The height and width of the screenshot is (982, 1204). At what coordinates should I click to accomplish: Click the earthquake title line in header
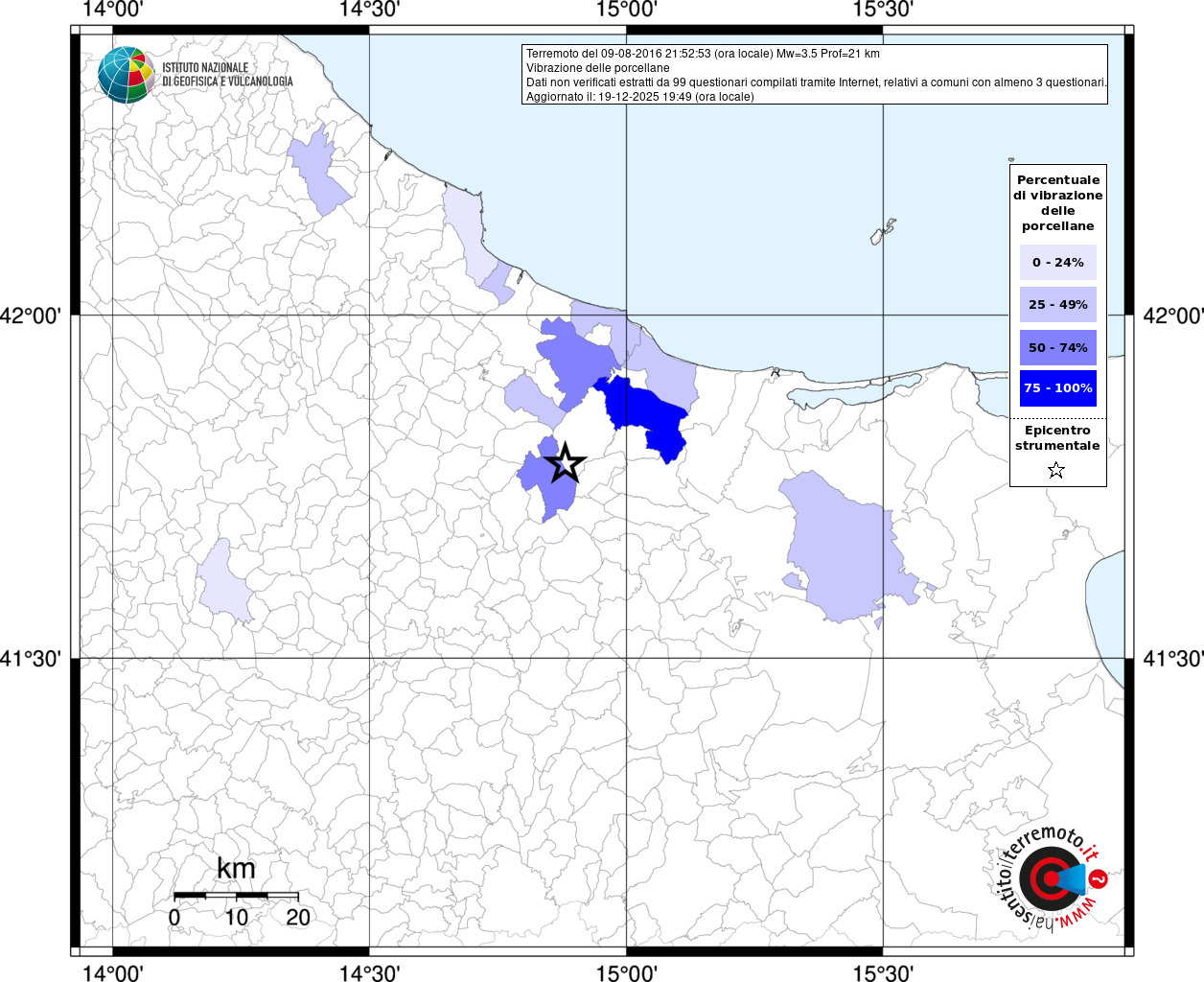(x=703, y=54)
